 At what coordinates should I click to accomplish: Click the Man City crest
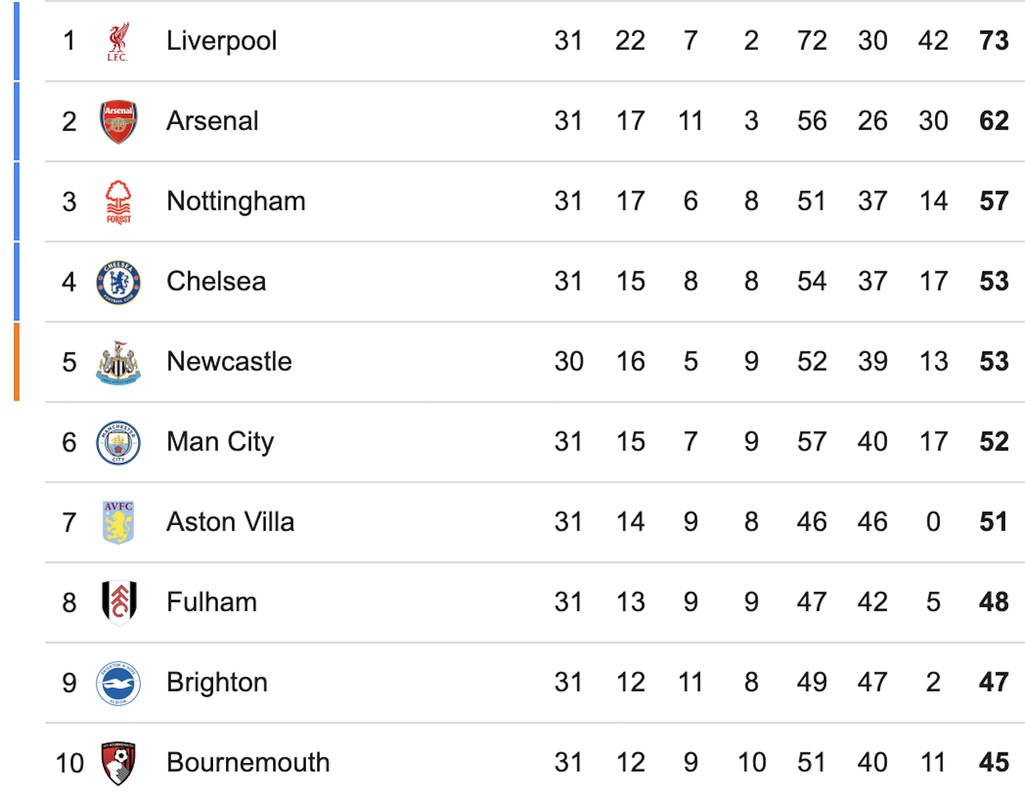[118, 442]
